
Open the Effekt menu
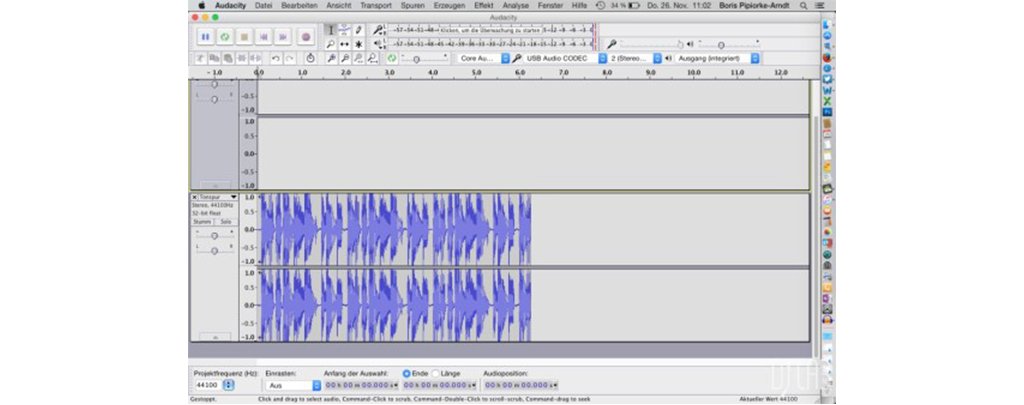[483, 5]
